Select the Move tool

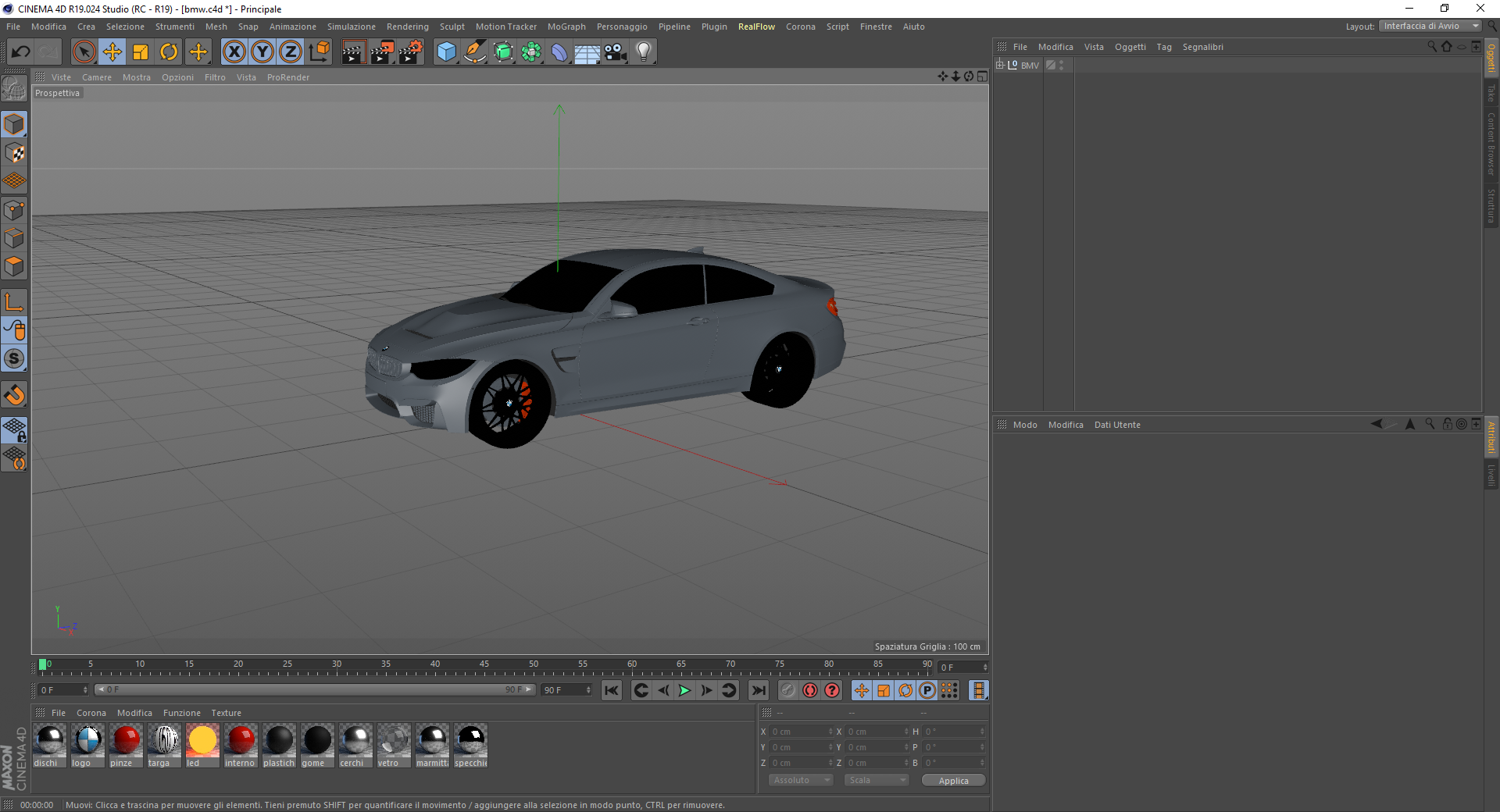(x=112, y=52)
